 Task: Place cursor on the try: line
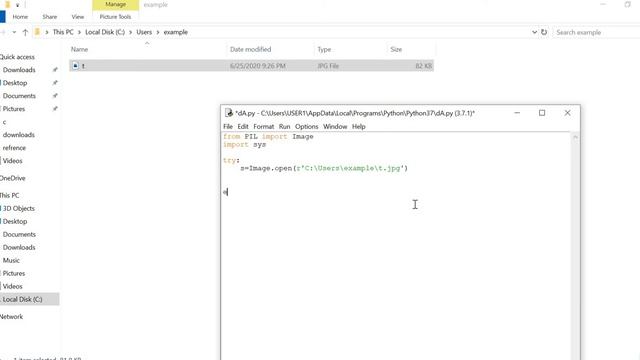point(231,160)
